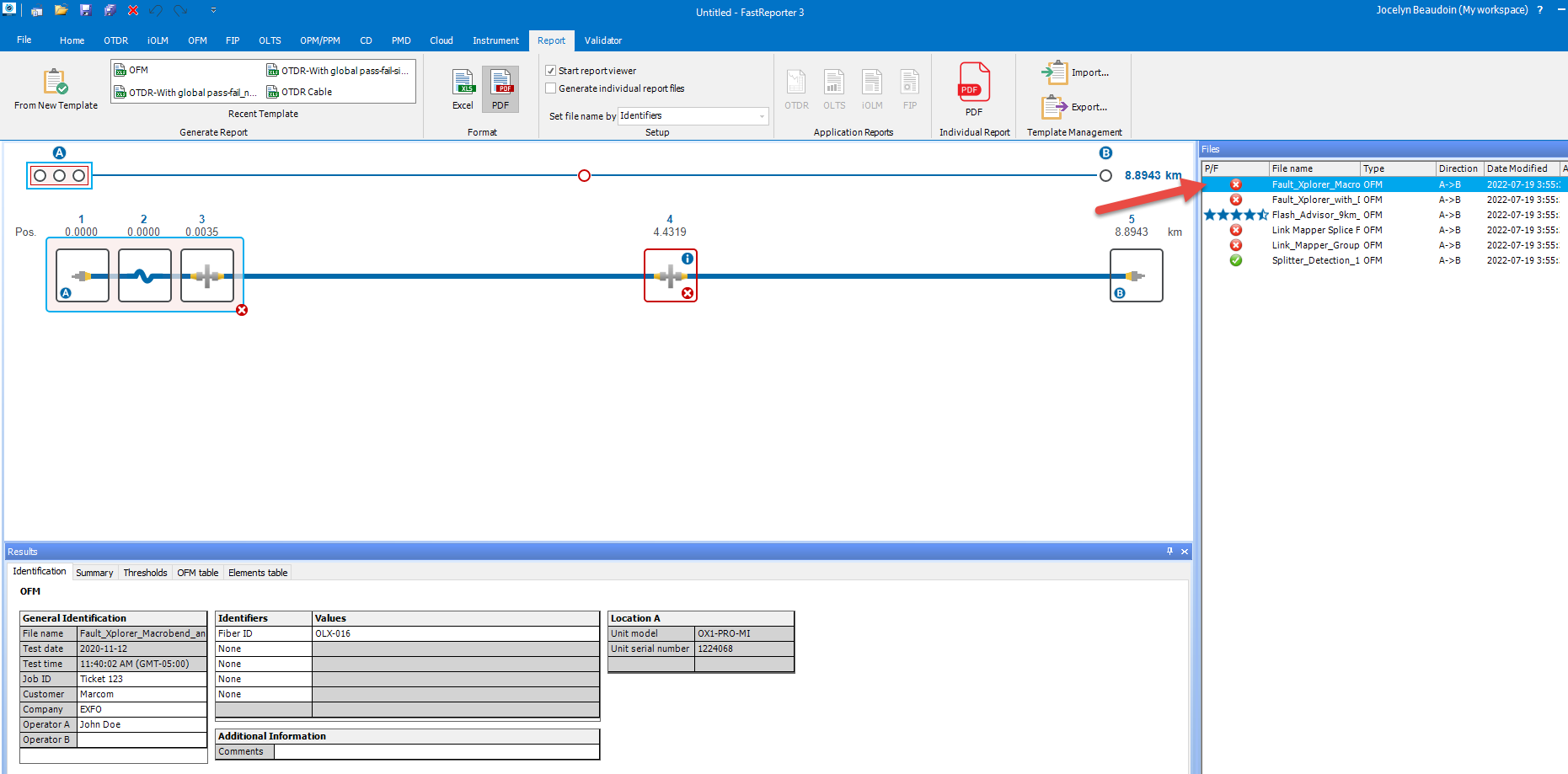
Task: Open the Instrument ribbon tab
Action: click(495, 40)
